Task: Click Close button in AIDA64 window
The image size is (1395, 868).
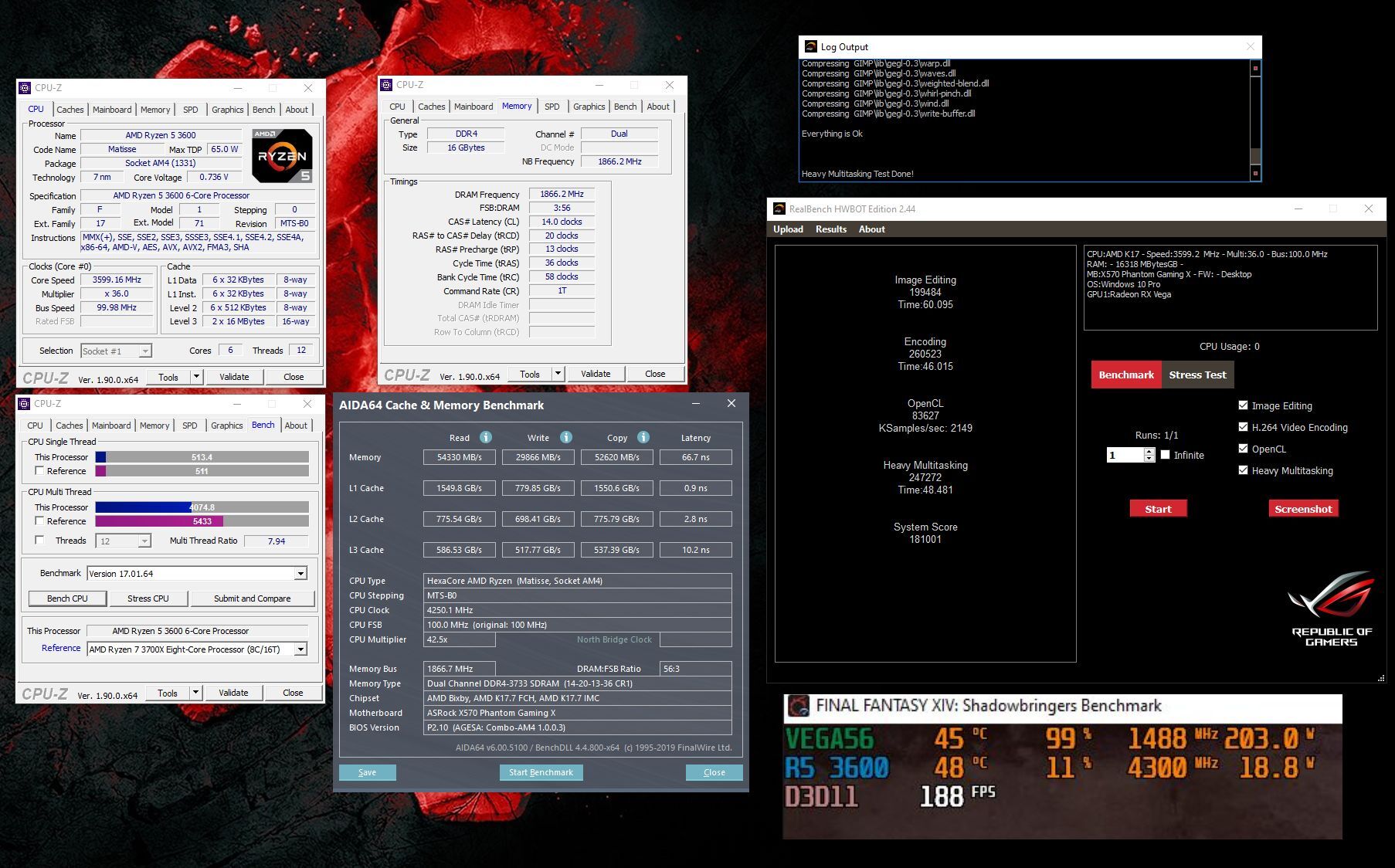Action: pos(714,772)
